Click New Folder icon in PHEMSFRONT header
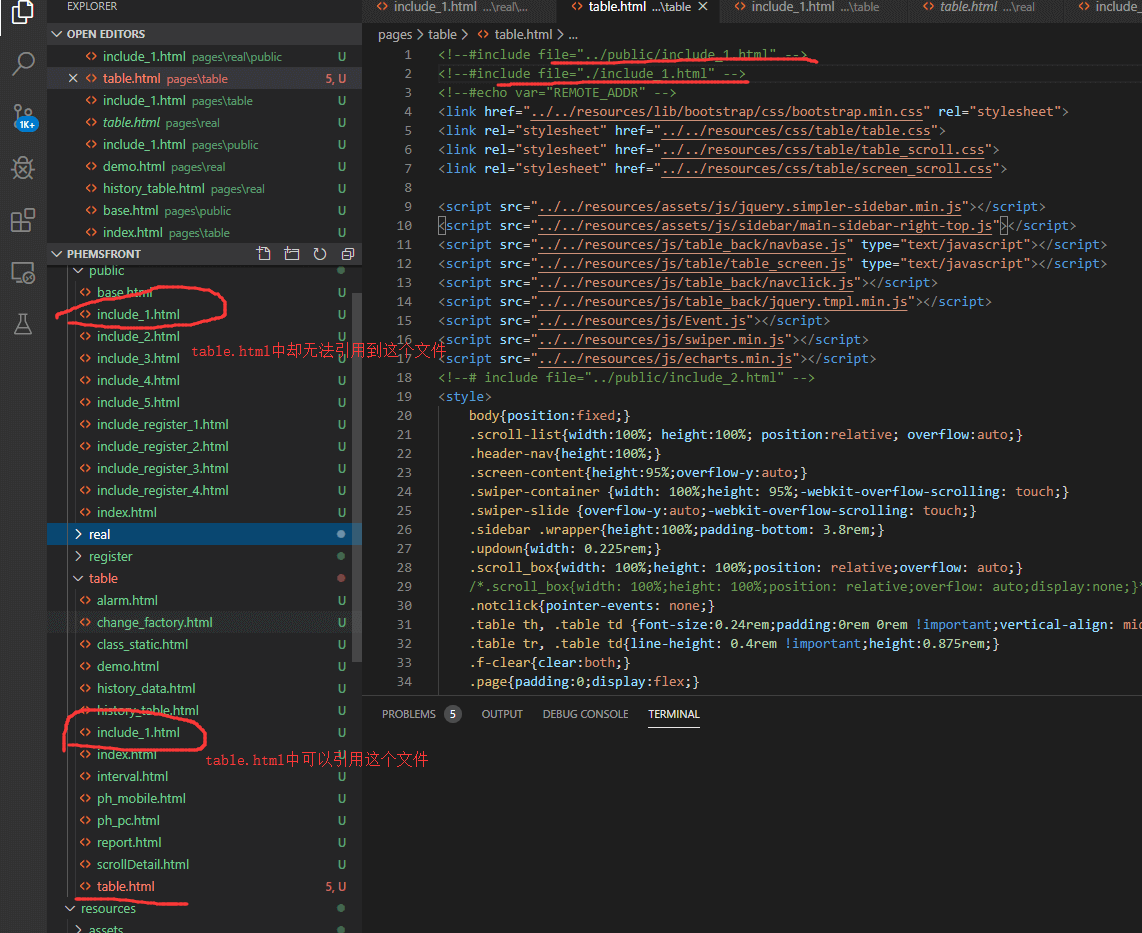Screen dimensions: 1142x933 pos(292,254)
